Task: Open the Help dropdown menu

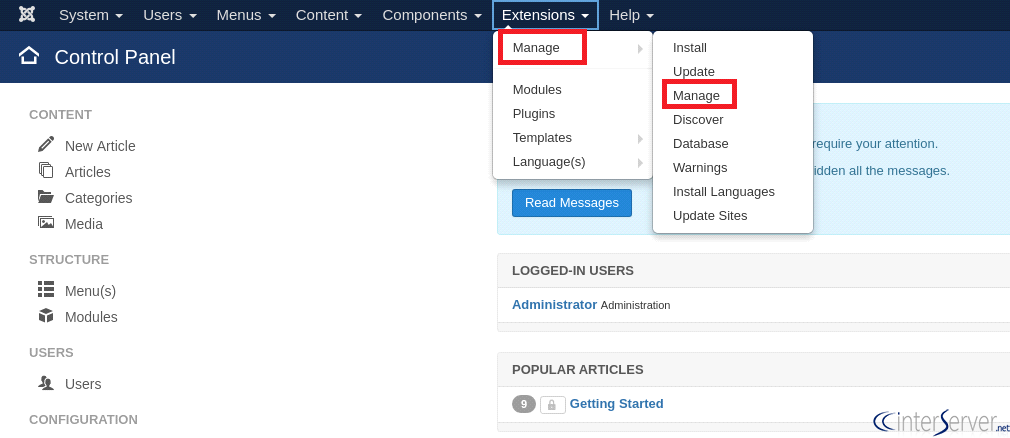Action: [x=631, y=15]
